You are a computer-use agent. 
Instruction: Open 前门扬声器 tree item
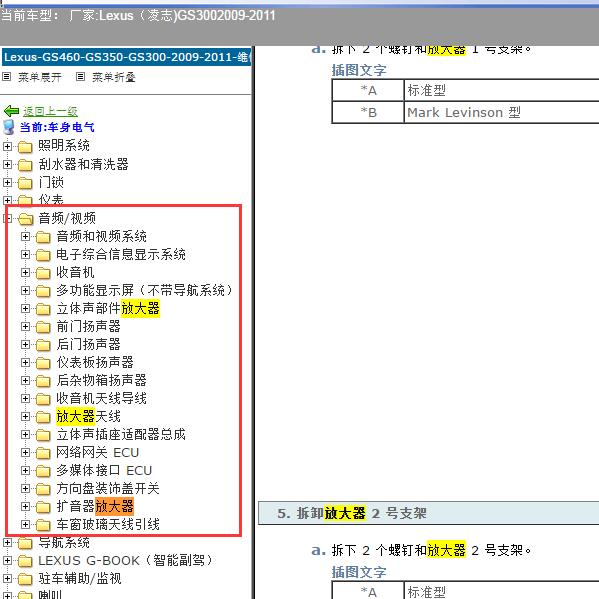(x=88, y=326)
